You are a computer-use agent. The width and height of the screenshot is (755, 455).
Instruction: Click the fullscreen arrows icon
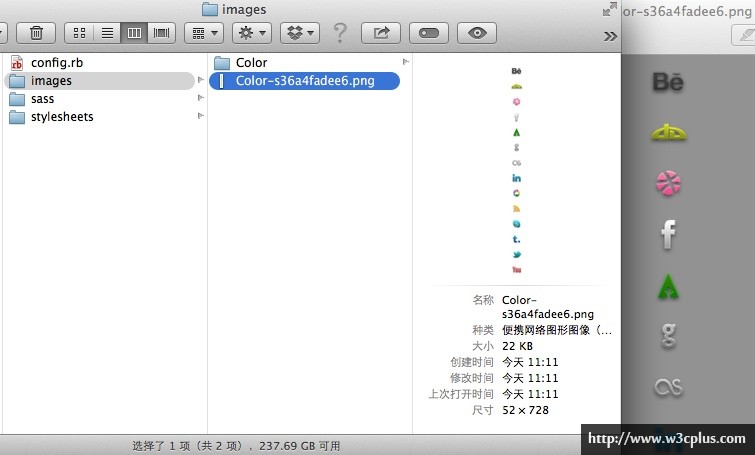click(610, 9)
